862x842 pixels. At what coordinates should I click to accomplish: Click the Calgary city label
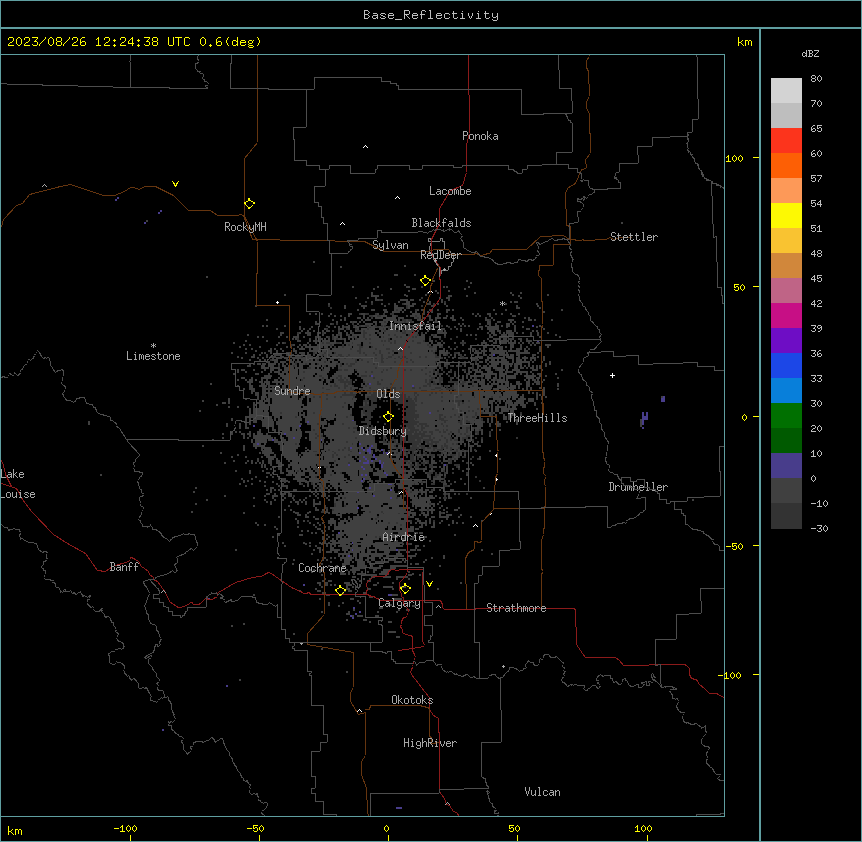[400, 603]
